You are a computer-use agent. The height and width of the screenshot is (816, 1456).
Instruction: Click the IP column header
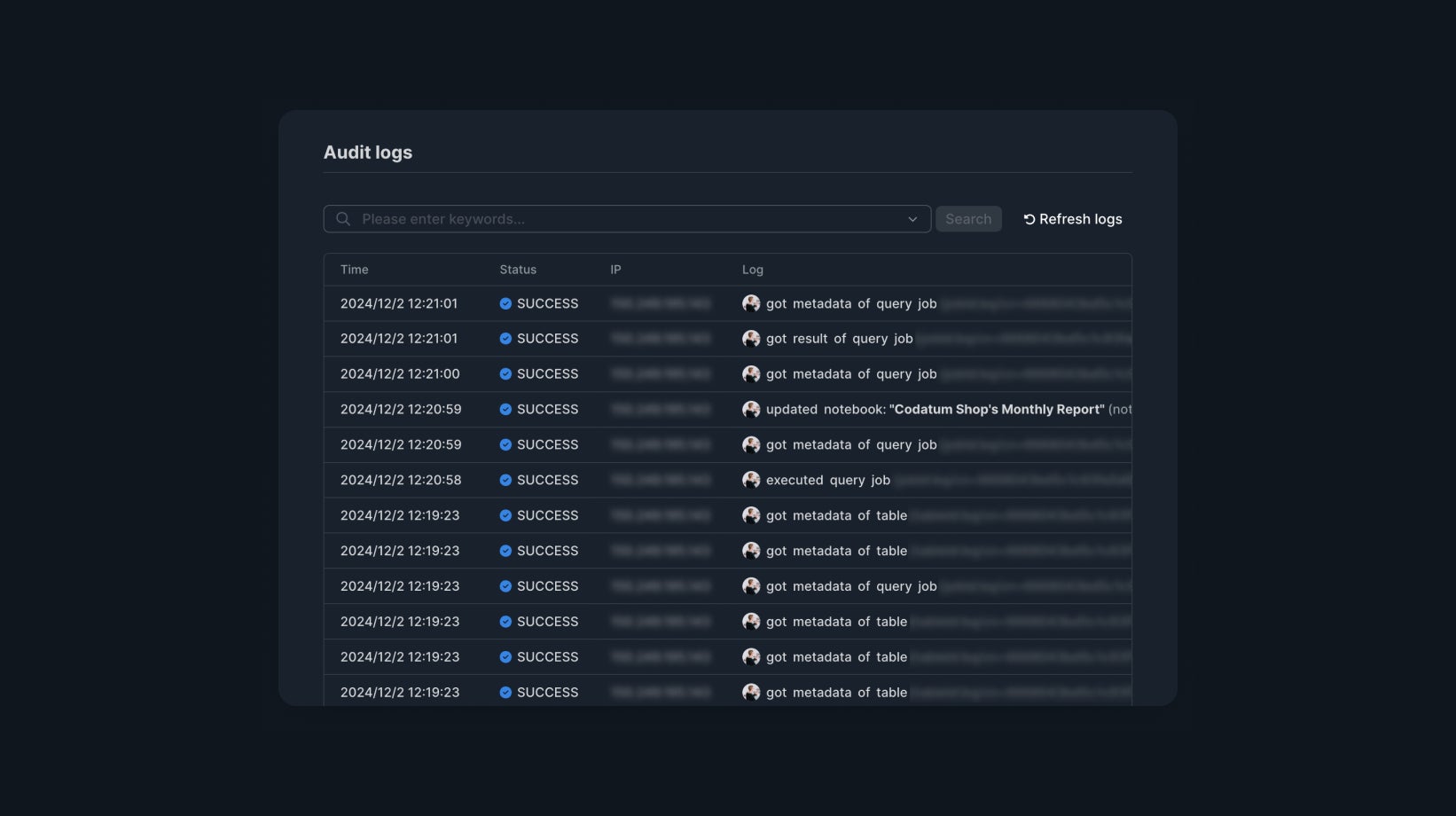tap(615, 270)
